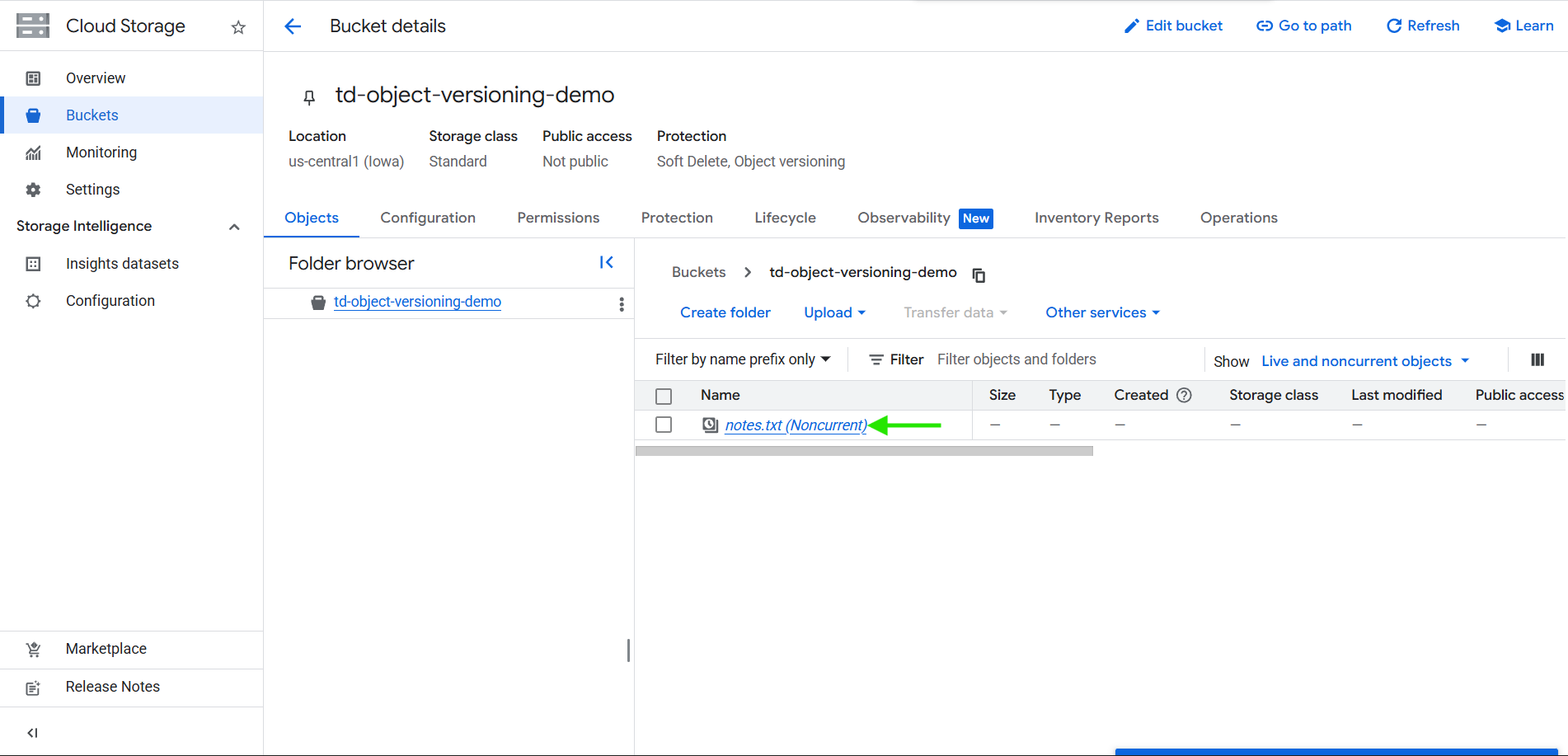The image size is (1568, 756).
Task: Collapse the left navigation sidebar
Action: pyautogui.click(x=33, y=733)
